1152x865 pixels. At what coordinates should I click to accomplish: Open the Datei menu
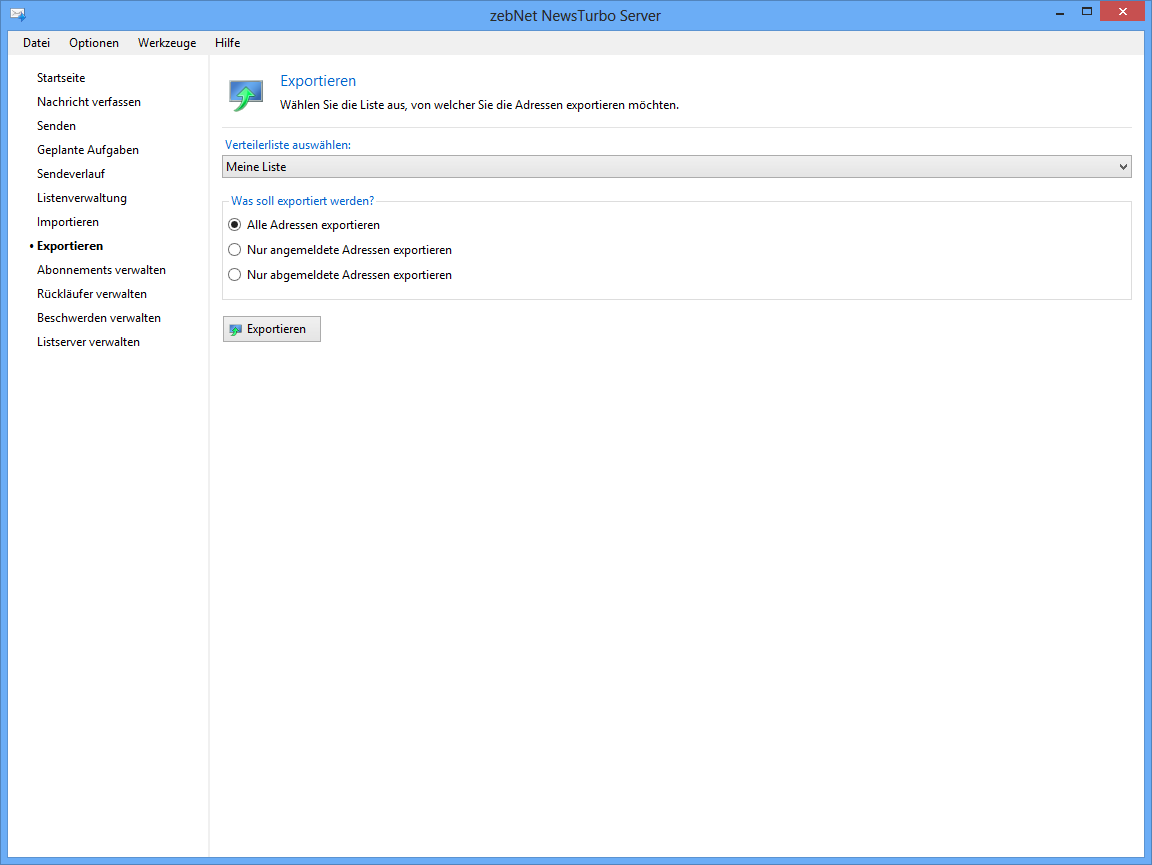tap(36, 43)
